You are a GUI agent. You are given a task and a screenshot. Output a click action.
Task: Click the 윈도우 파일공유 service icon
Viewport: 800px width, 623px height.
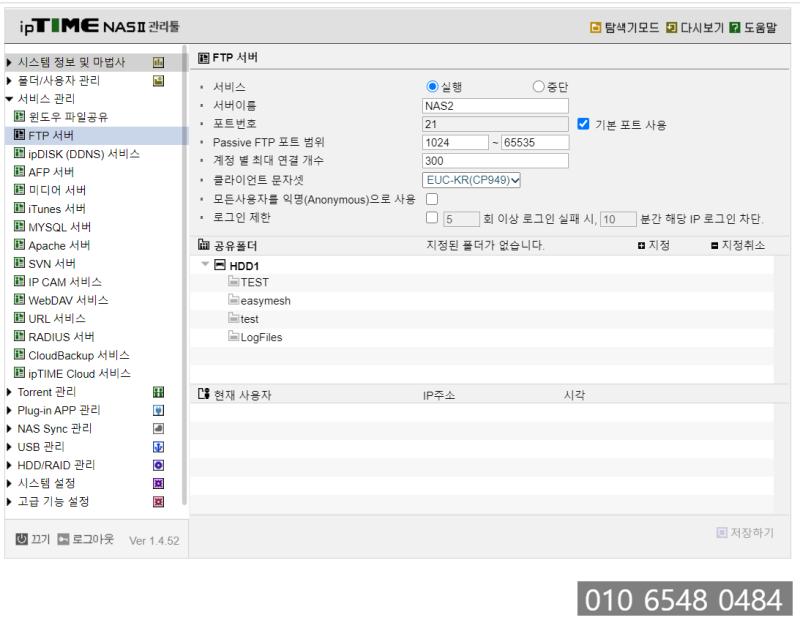coord(21,117)
